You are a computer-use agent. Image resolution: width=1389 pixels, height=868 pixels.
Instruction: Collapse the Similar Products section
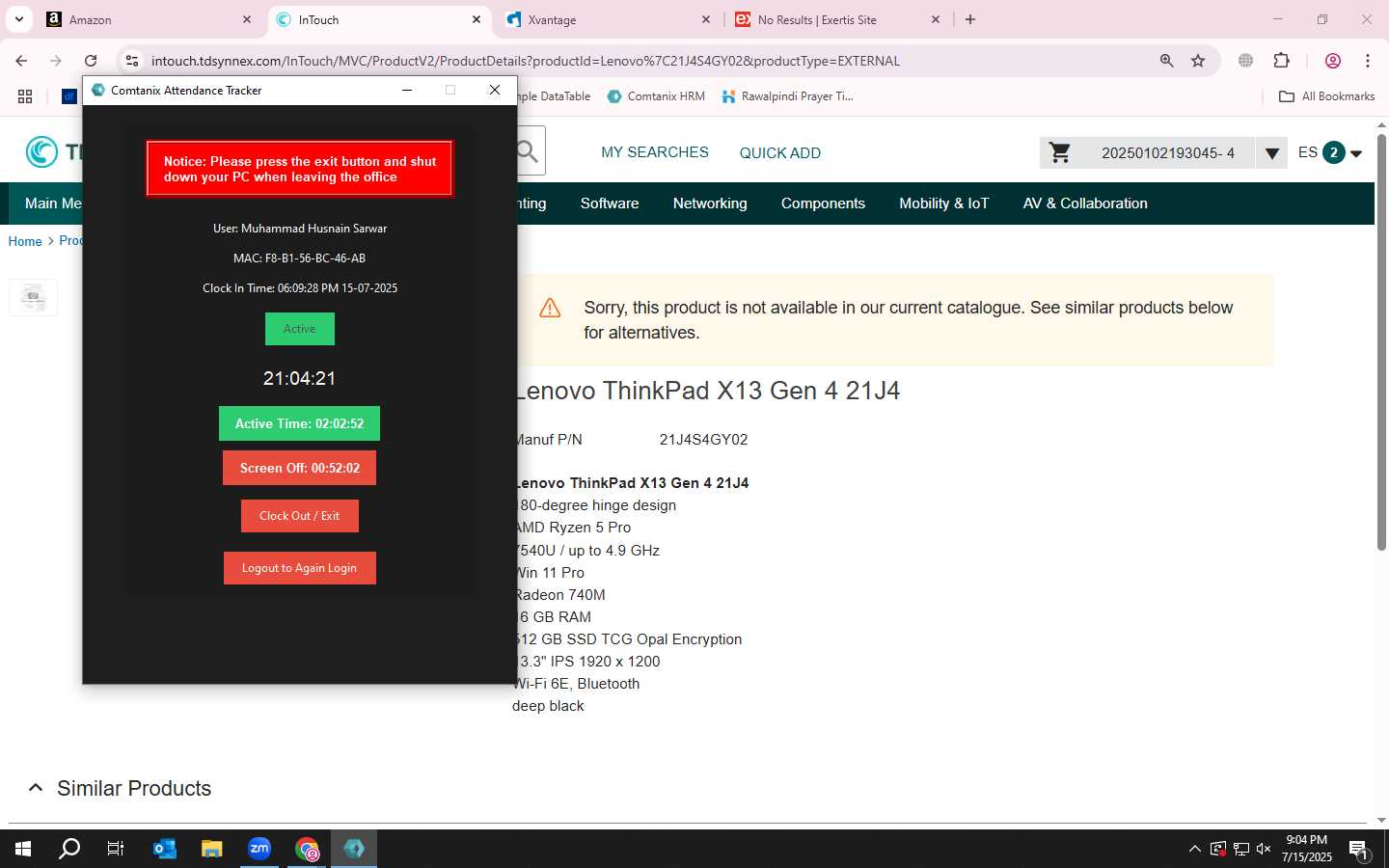(x=36, y=788)
